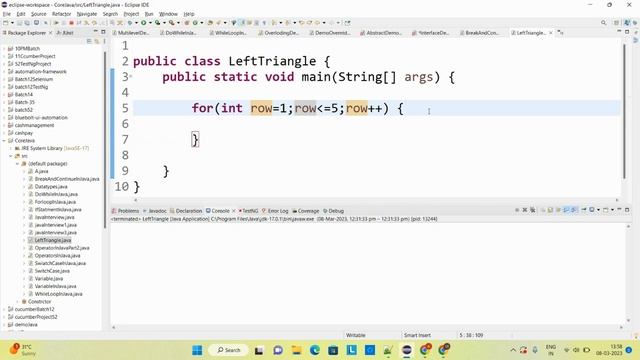Switch to the JUnit view tab
Screen dimensions: 640x360
click(65, 33)
